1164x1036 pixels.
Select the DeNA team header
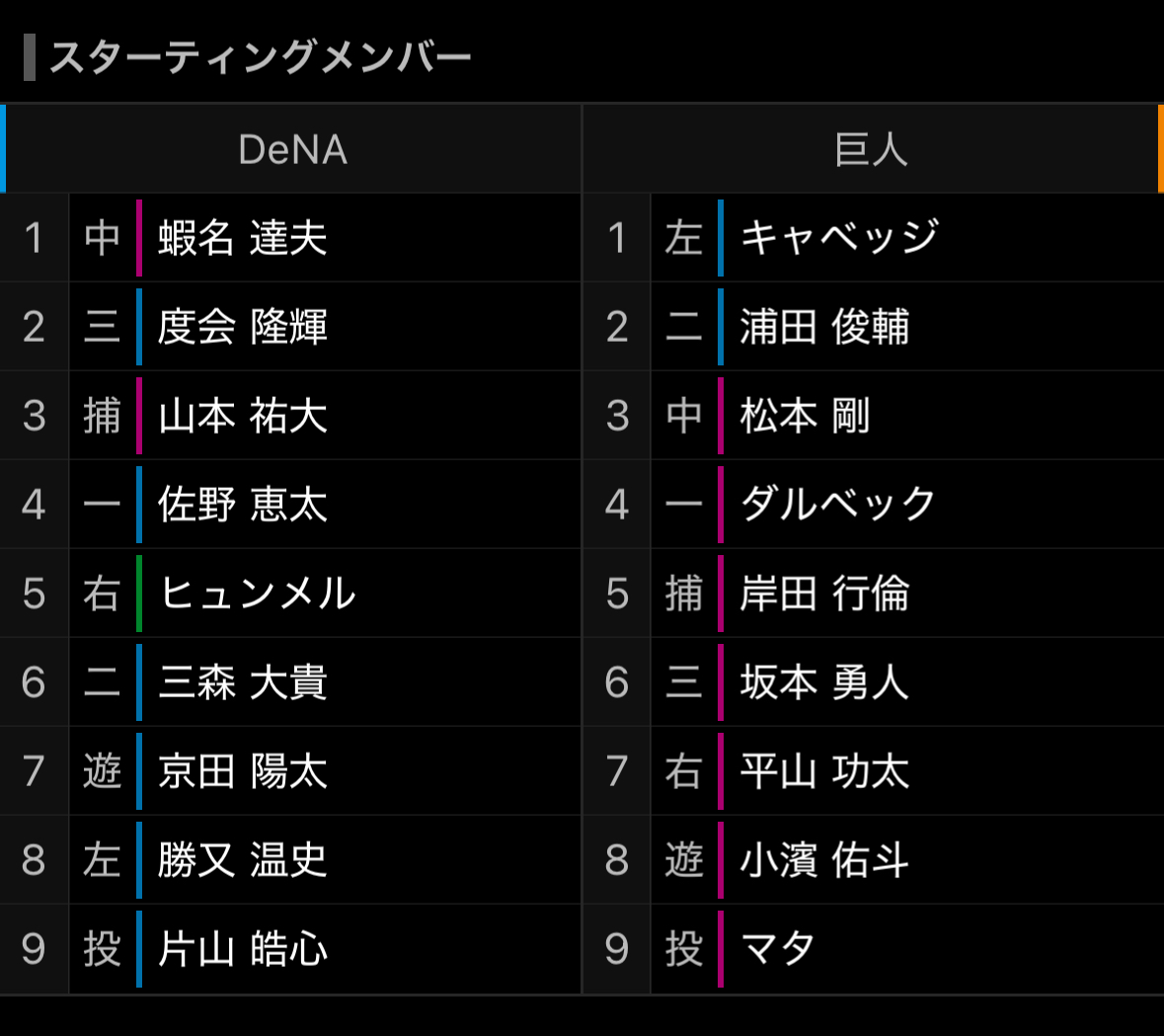point(292,150)
